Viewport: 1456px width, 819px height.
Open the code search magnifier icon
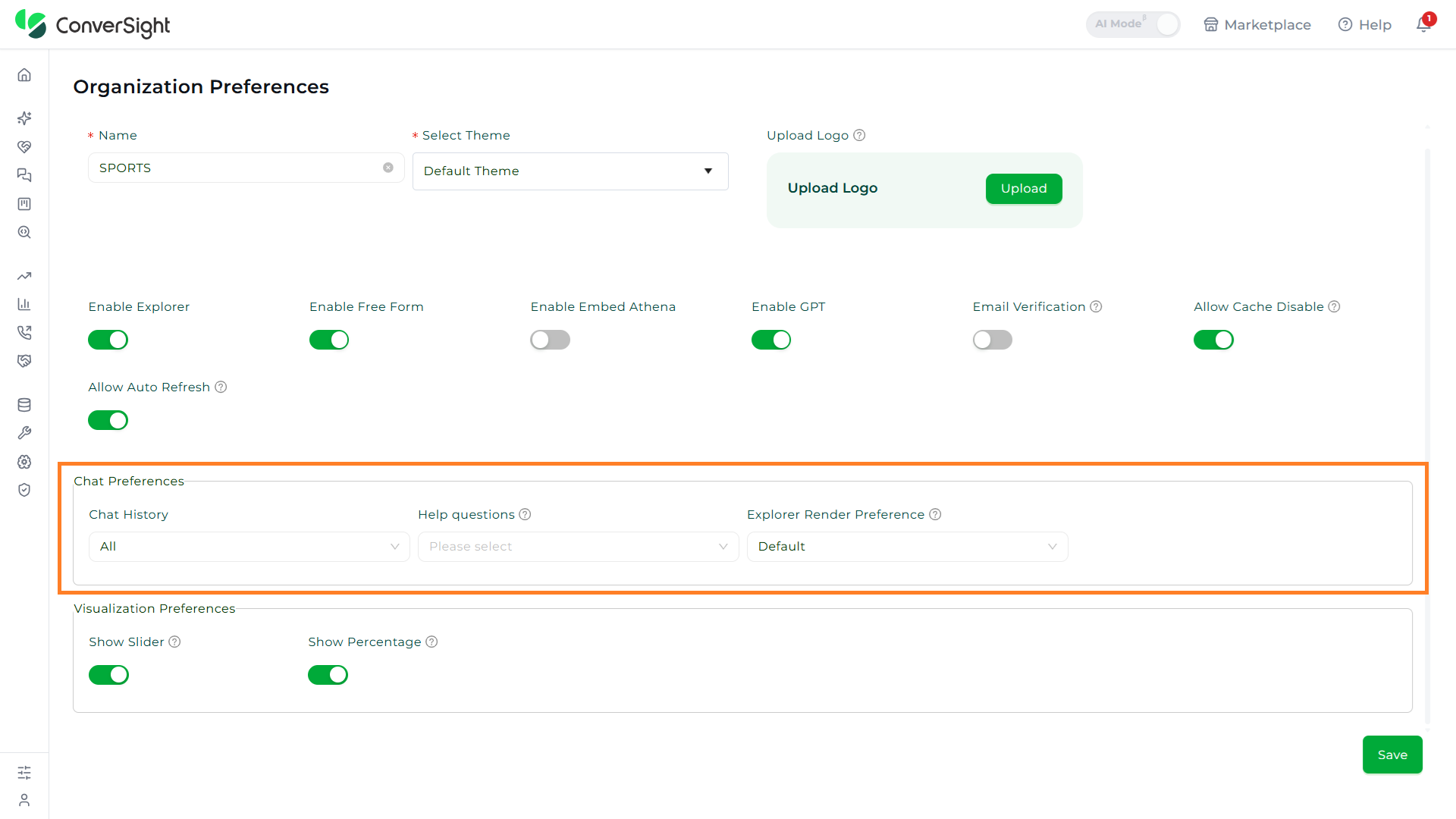coord(24,232)
